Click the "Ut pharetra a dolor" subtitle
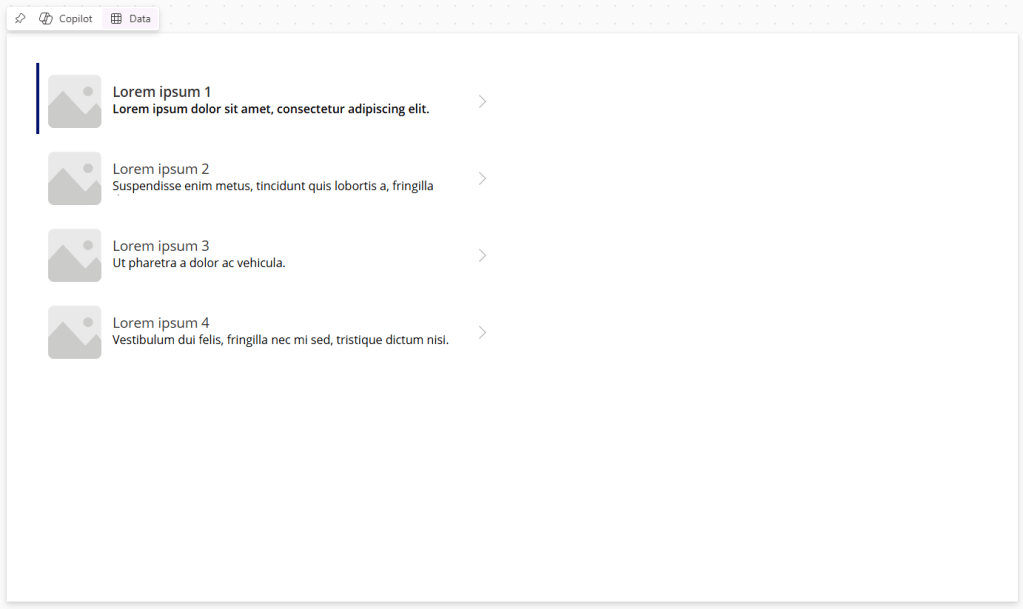Image resolution: width=1023 pixels, height=609 pixels. click(x=199, y=263)
